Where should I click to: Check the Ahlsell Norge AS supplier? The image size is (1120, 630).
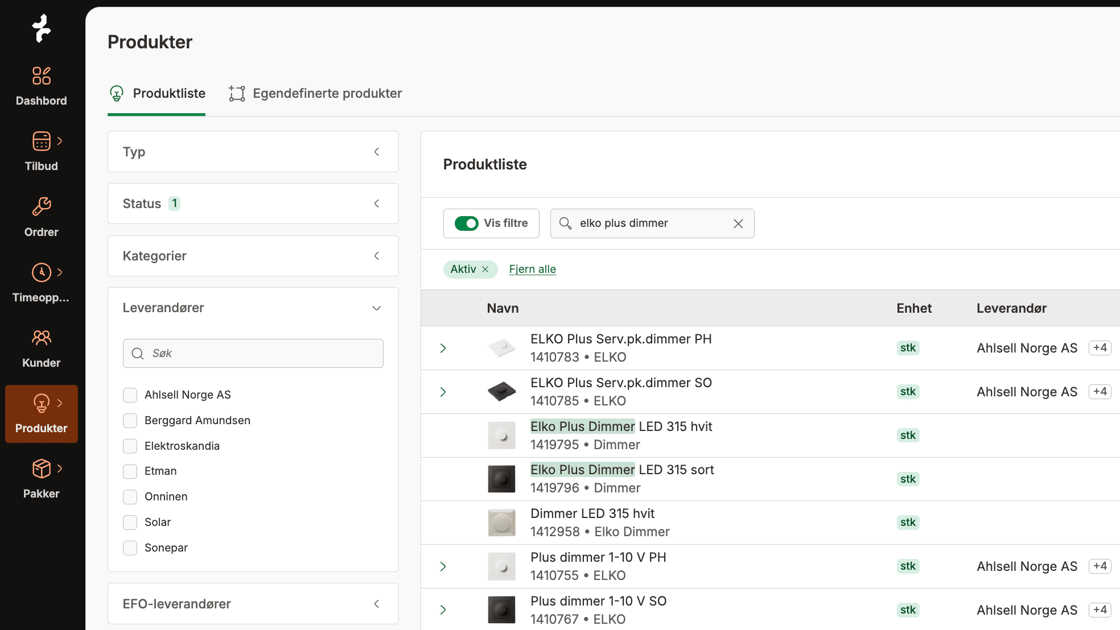coord(130,395)
